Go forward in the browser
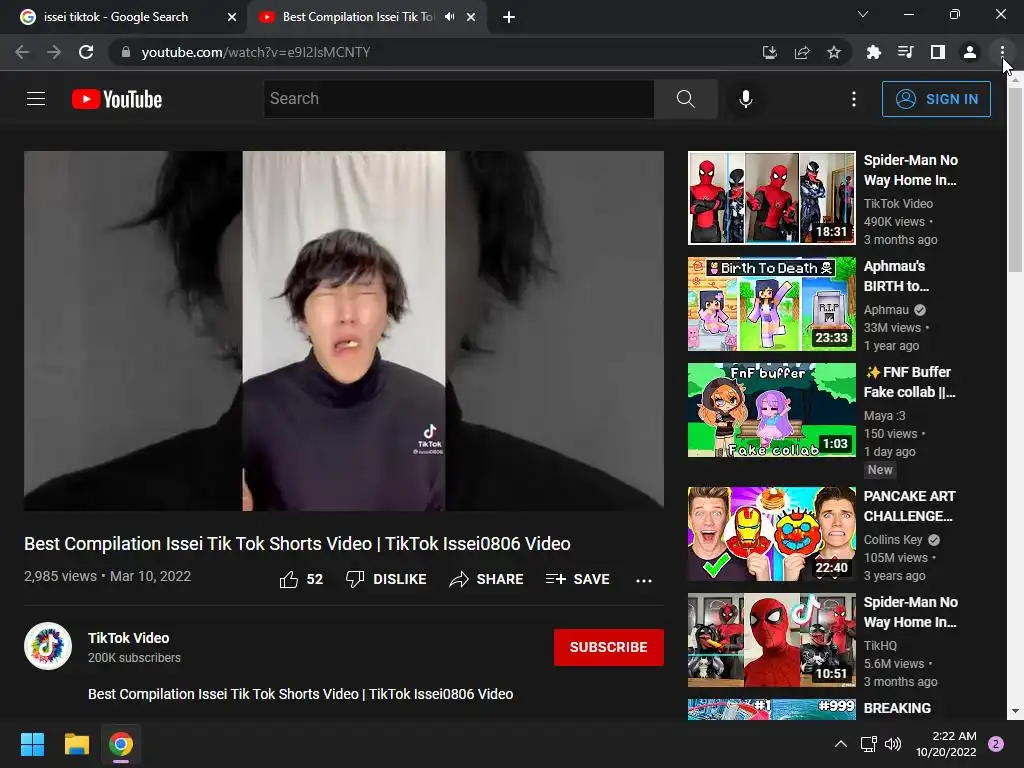Image resolution: width=1024 pixels, height=768 pixels. 54,52
